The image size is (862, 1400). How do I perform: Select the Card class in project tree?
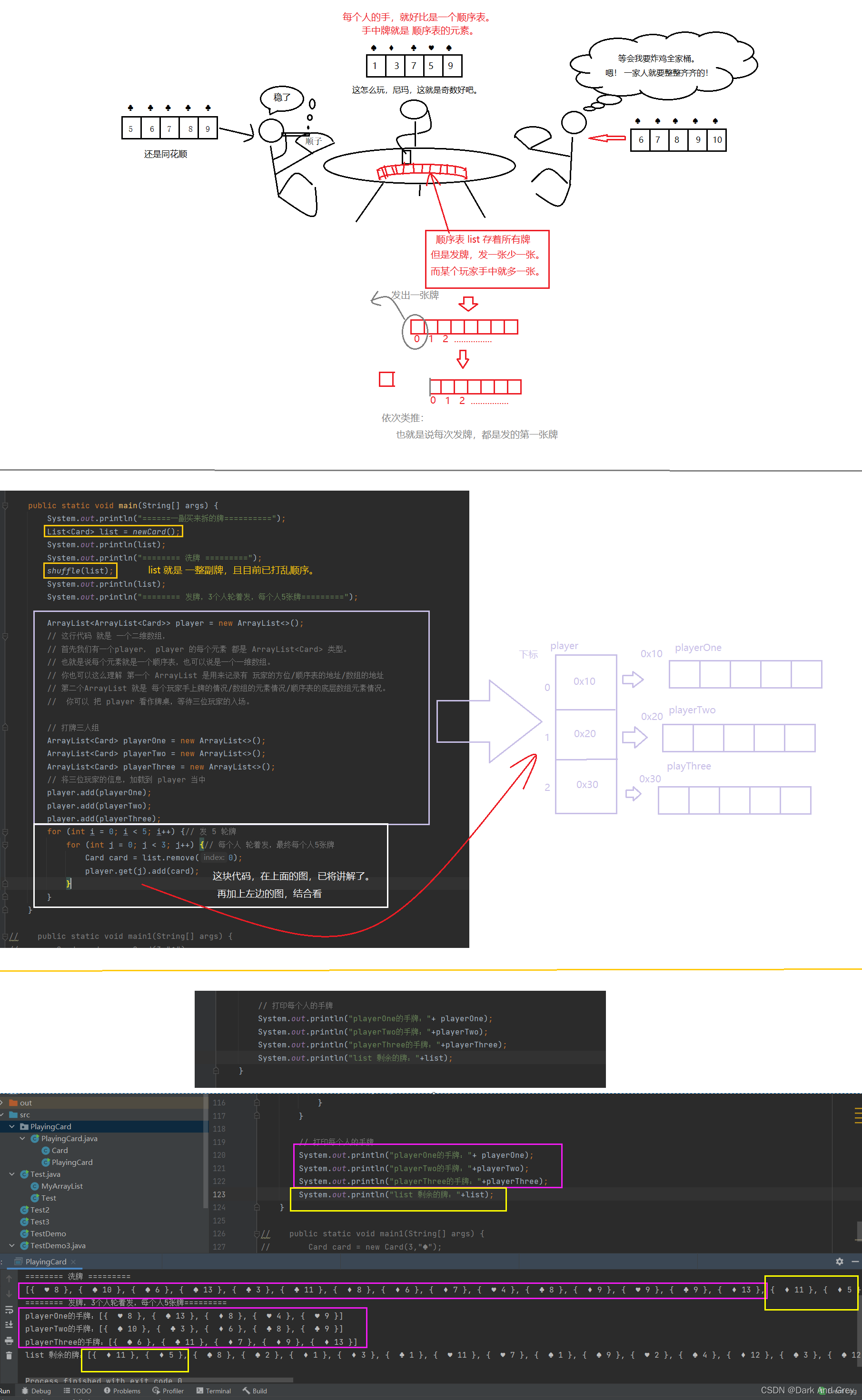tap(55, 1151)
